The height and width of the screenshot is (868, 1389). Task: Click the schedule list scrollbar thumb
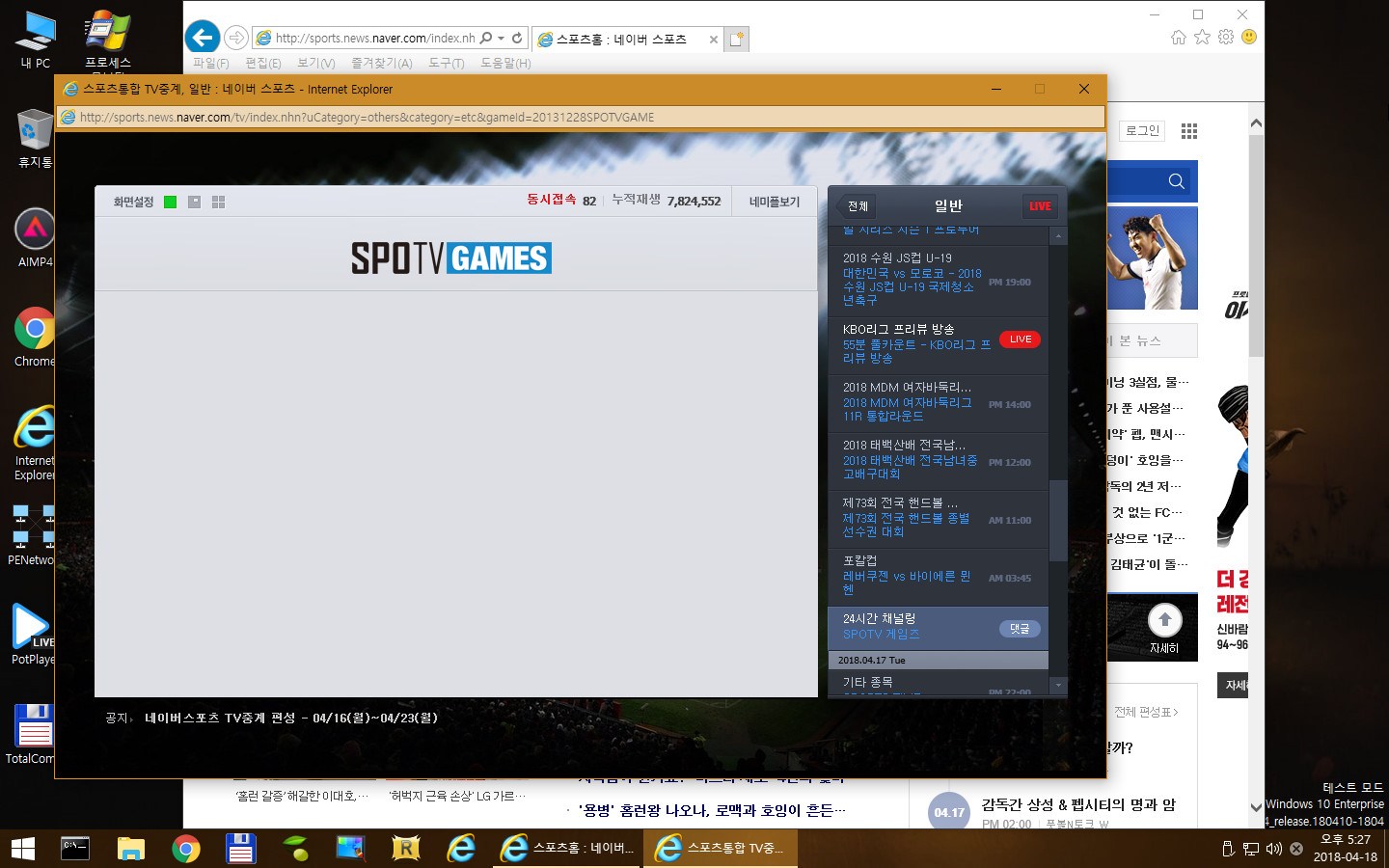click(1058, 519)
